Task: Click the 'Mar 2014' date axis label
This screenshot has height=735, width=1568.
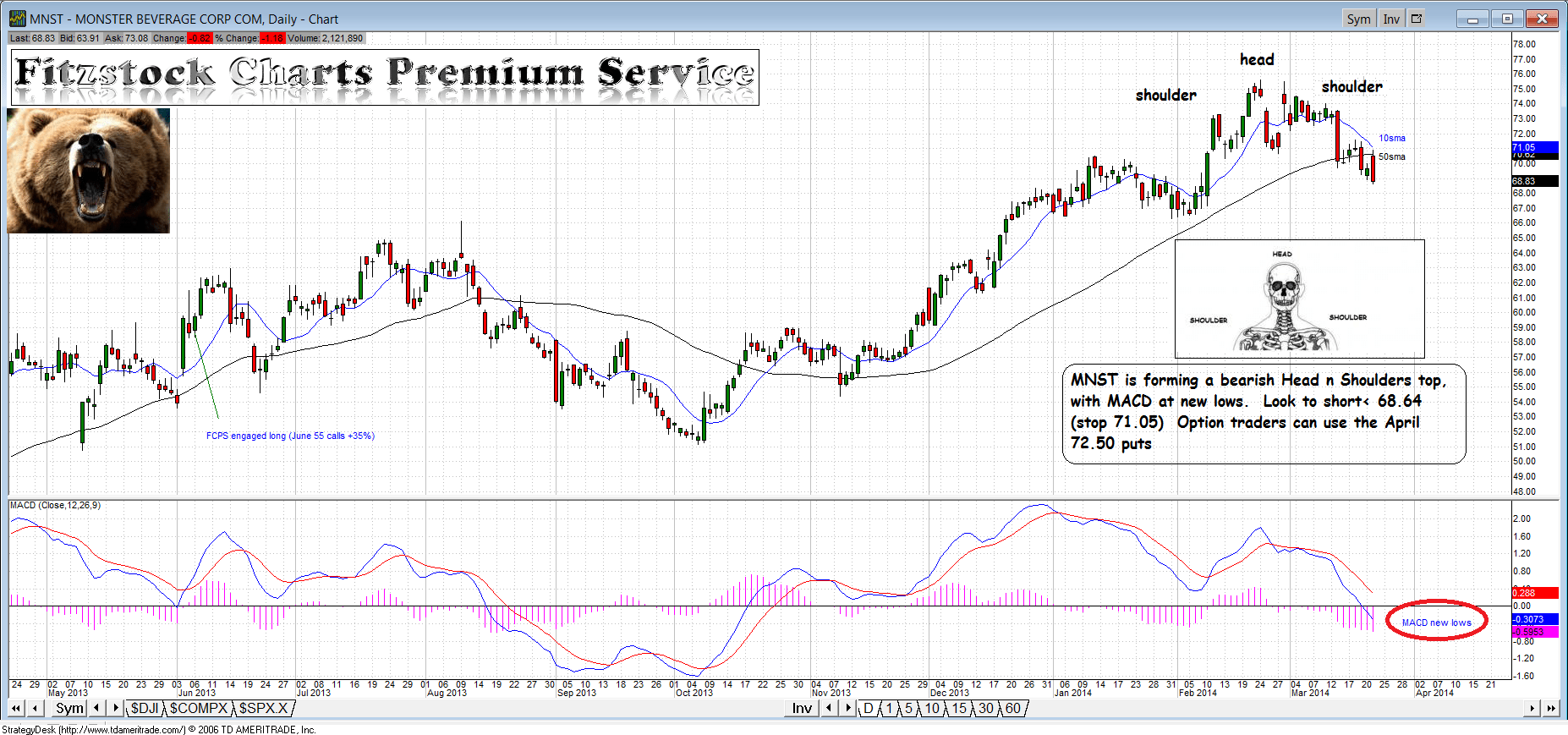Action: point(1309,693)
